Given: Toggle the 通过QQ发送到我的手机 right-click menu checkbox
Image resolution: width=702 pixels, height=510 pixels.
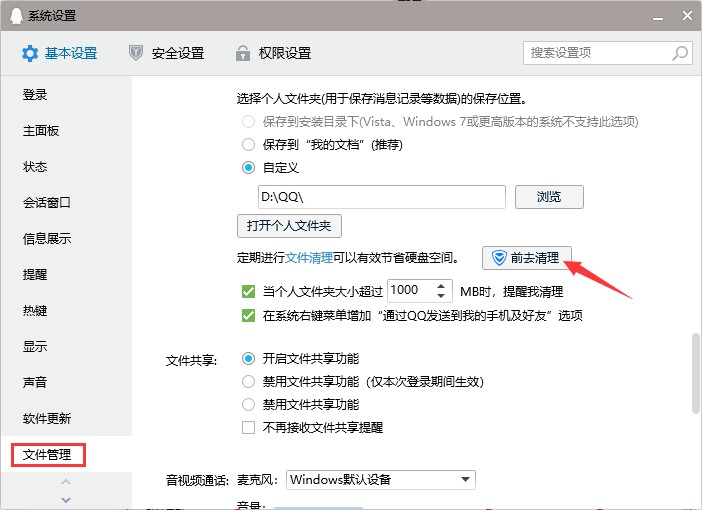Looking at the screenshot, I should [249, 315].
